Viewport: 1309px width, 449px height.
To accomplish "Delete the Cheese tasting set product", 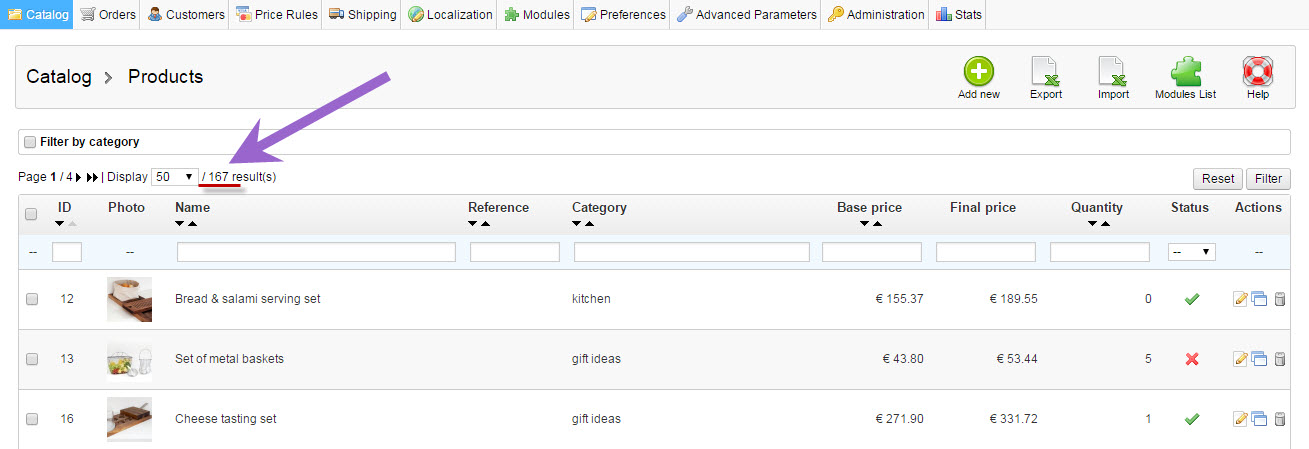I will point(1279,419).
